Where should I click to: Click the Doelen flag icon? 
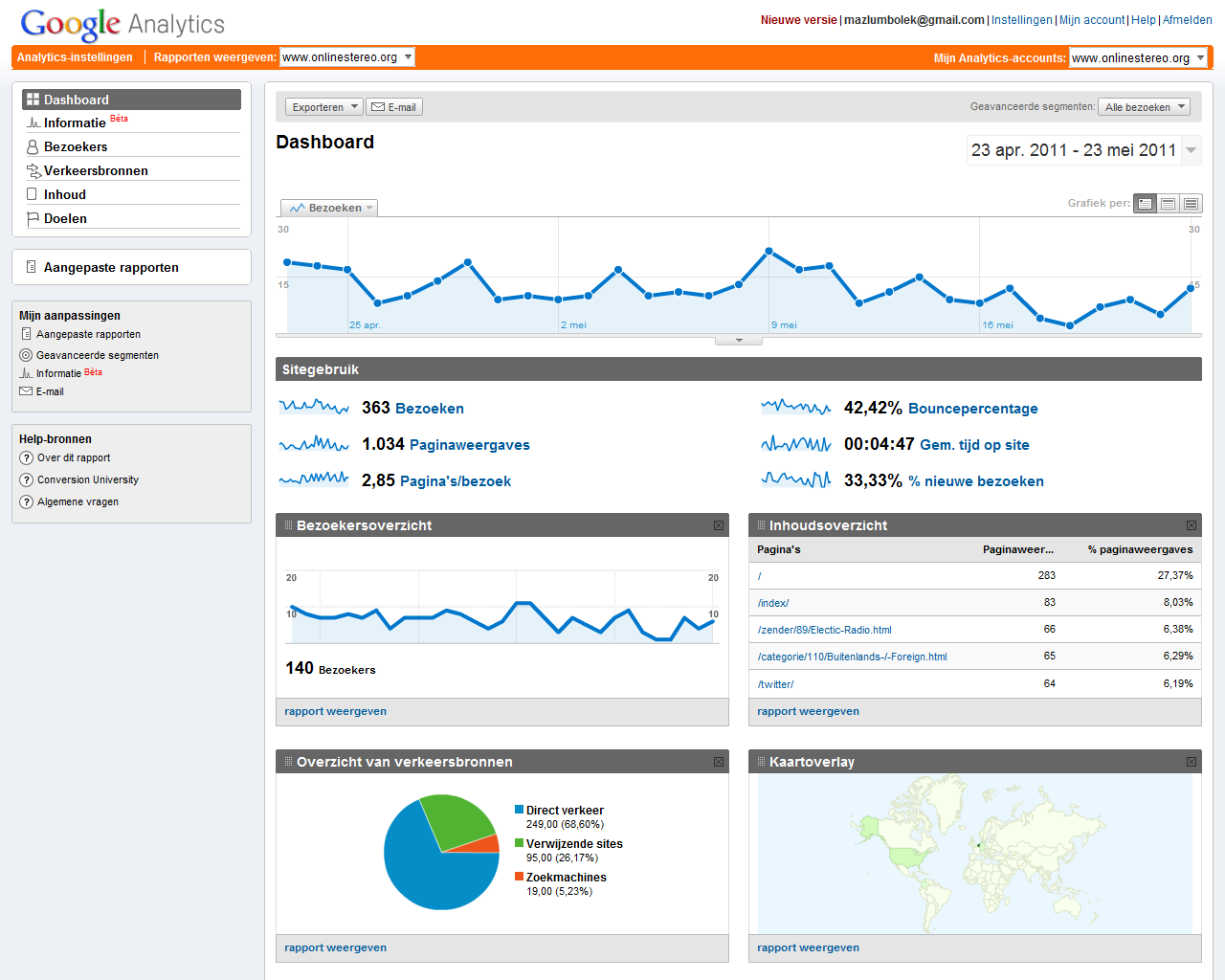tap(33, 218)
